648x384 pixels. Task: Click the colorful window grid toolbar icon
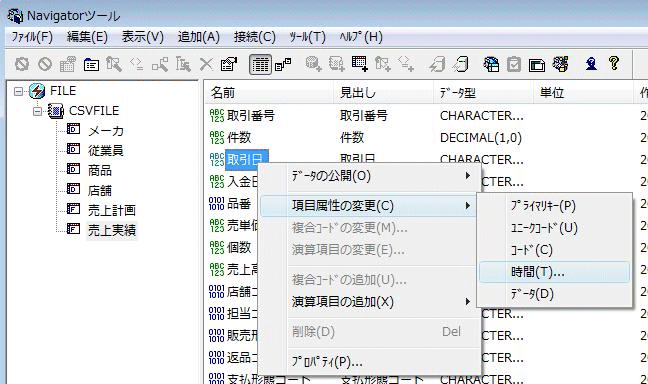491,64
